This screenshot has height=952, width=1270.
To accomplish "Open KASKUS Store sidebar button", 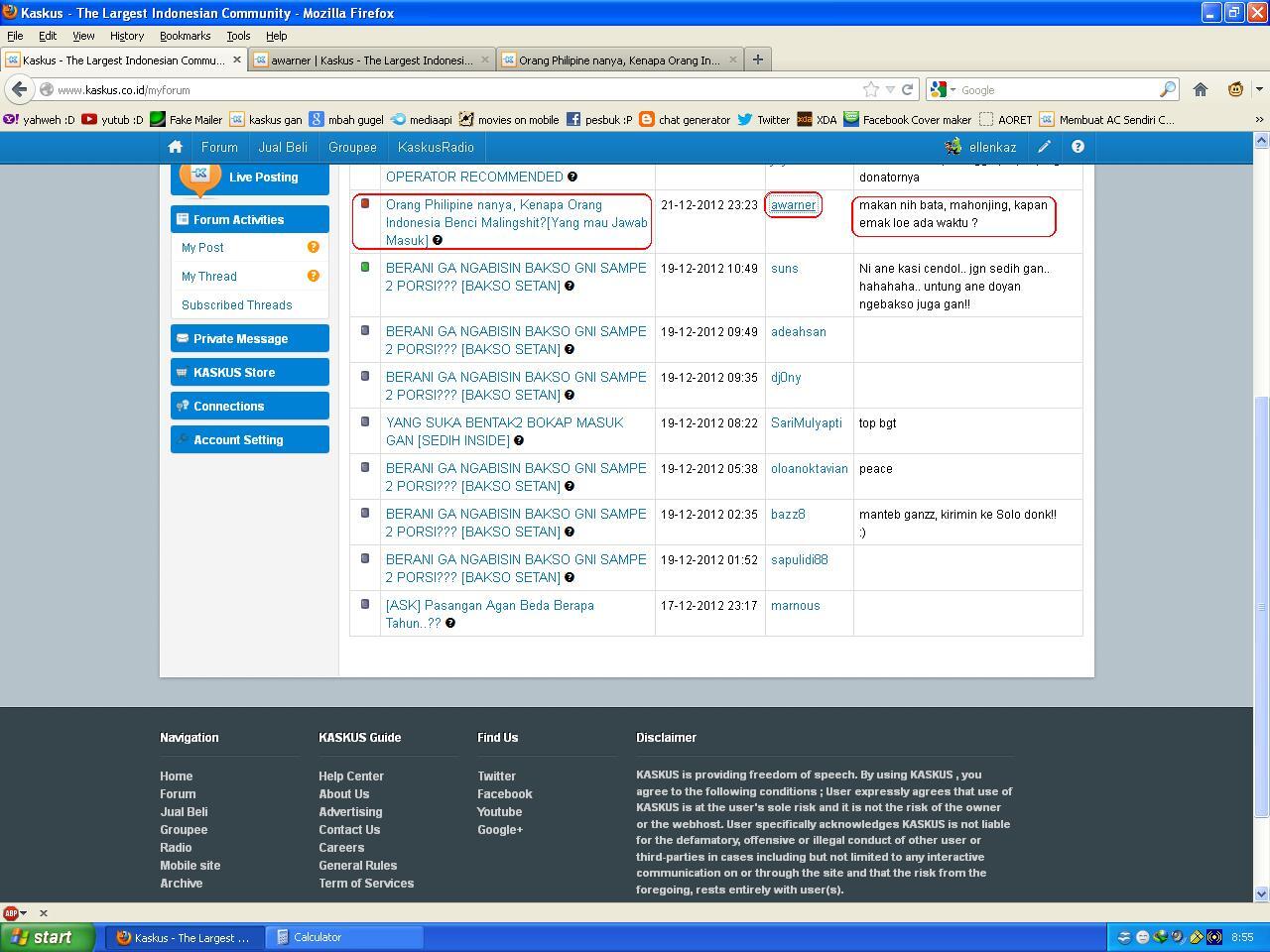I will point(250,372).
